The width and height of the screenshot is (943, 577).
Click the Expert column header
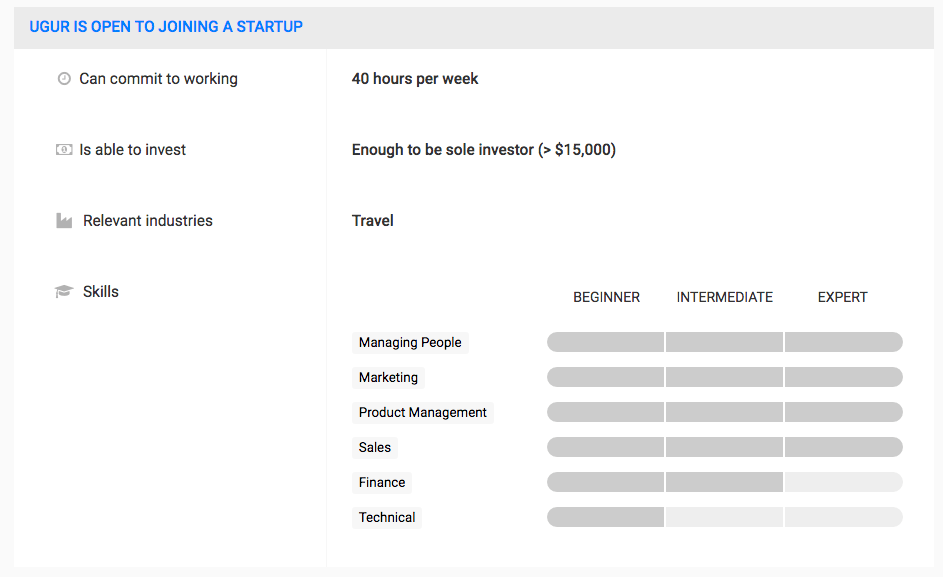842,297
